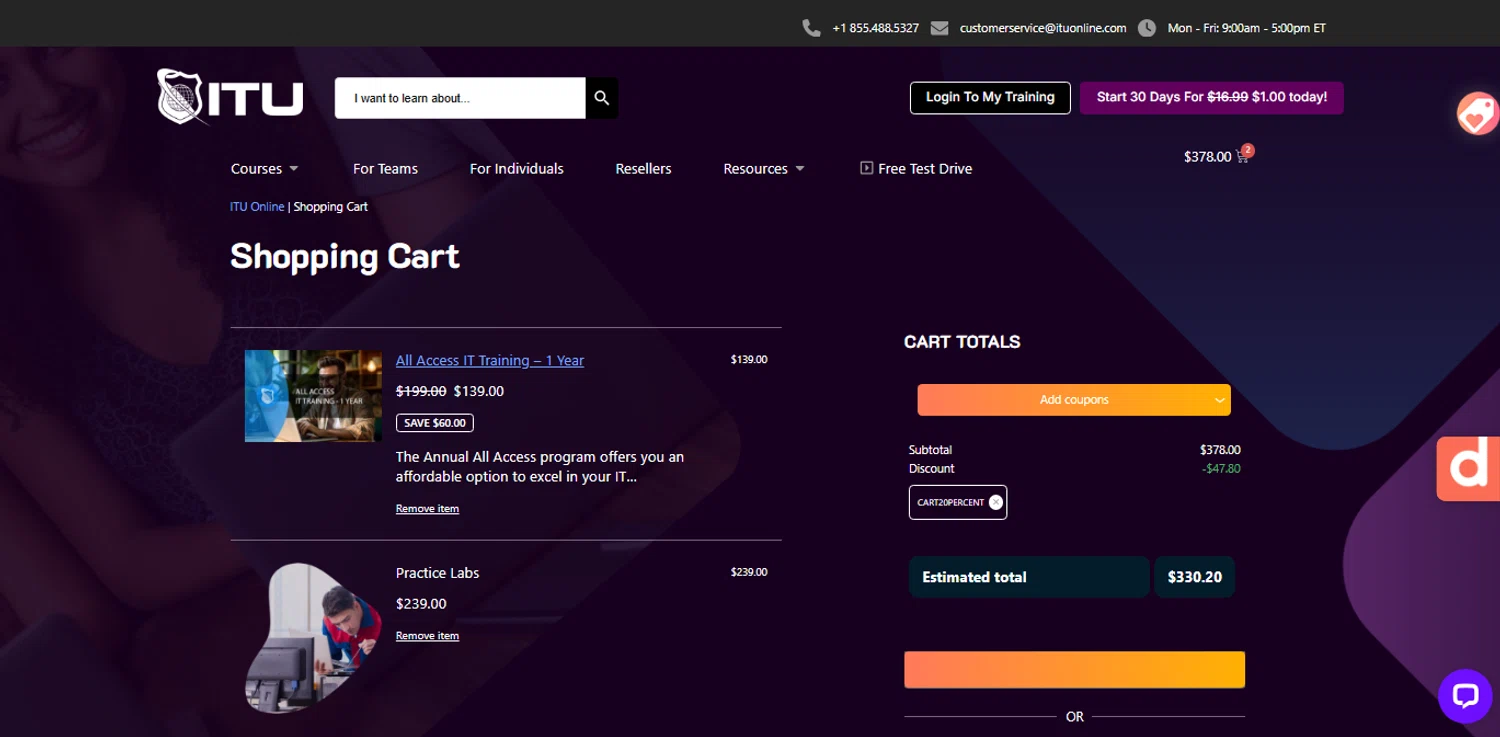This screenshot has height=737, width=1500.
Task: Open the live chat bubble
Action: [x=1465, y=696]
